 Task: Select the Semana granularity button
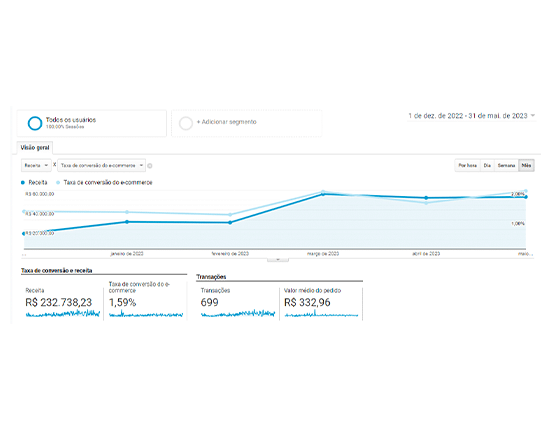coord(506,165)
